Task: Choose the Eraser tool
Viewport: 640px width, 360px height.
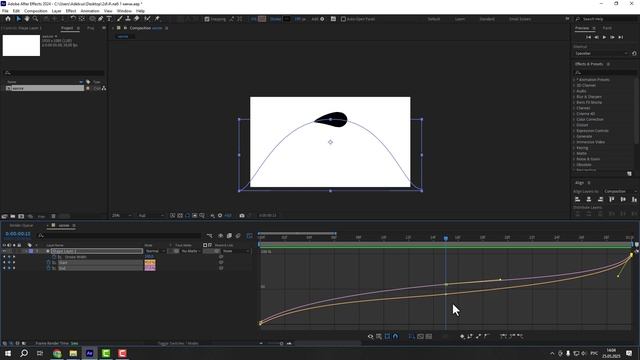Action: tap(137, 19)
